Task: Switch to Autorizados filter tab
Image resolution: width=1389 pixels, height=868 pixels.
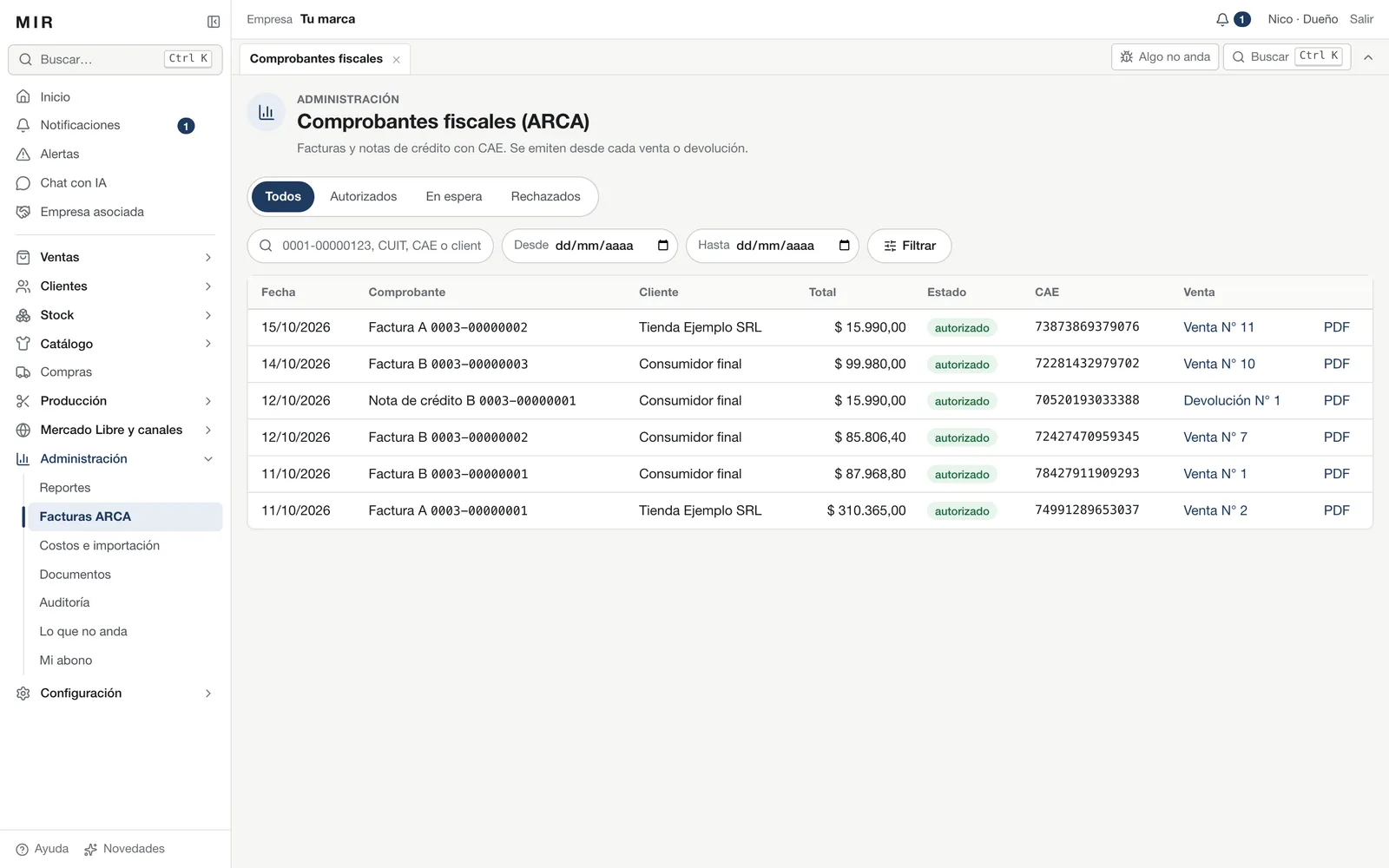Action: click(x=363, y=197)
